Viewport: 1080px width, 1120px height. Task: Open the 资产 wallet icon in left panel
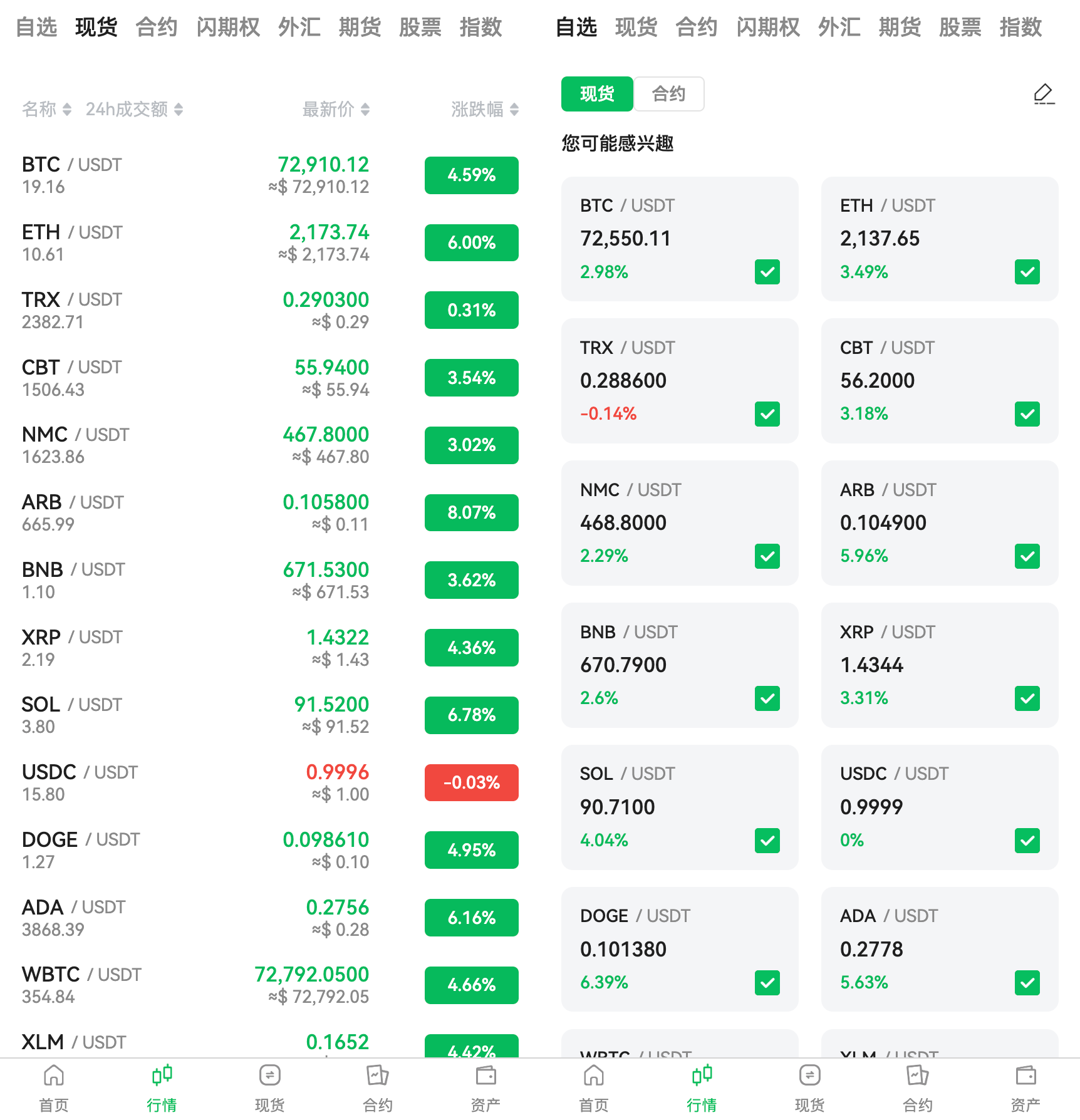pos(485,1076)
